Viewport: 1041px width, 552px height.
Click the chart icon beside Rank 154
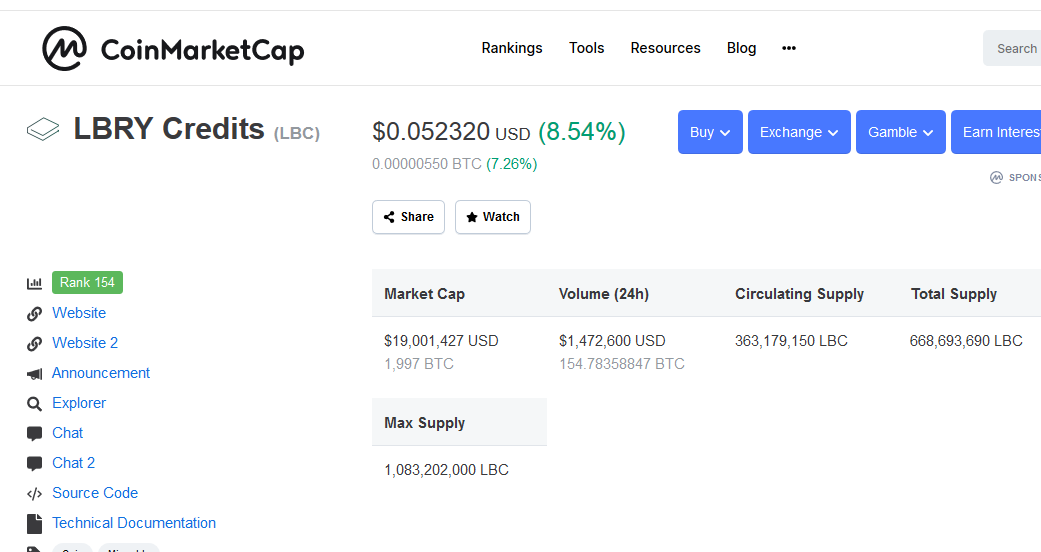[35, 283]
